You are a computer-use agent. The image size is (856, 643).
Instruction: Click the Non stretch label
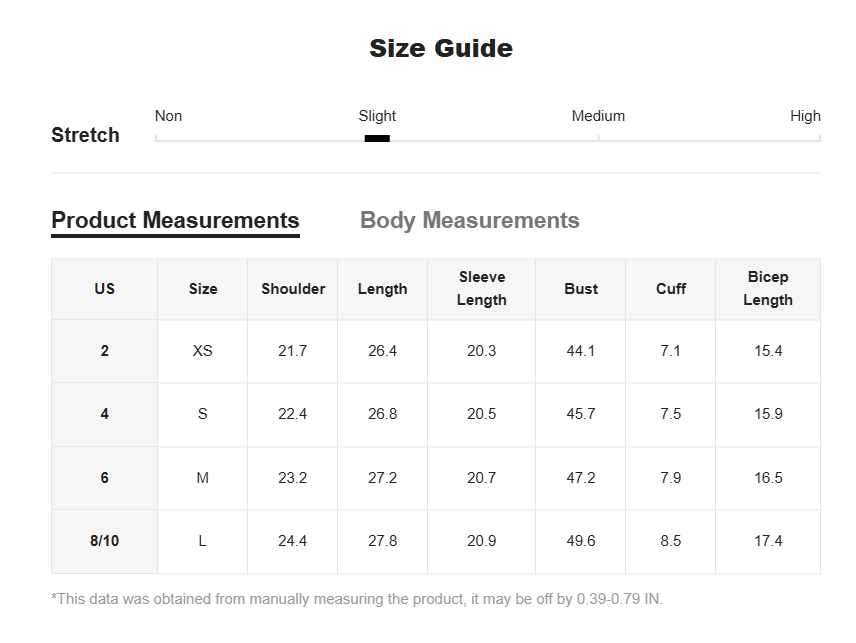click(x=168, y=116)
